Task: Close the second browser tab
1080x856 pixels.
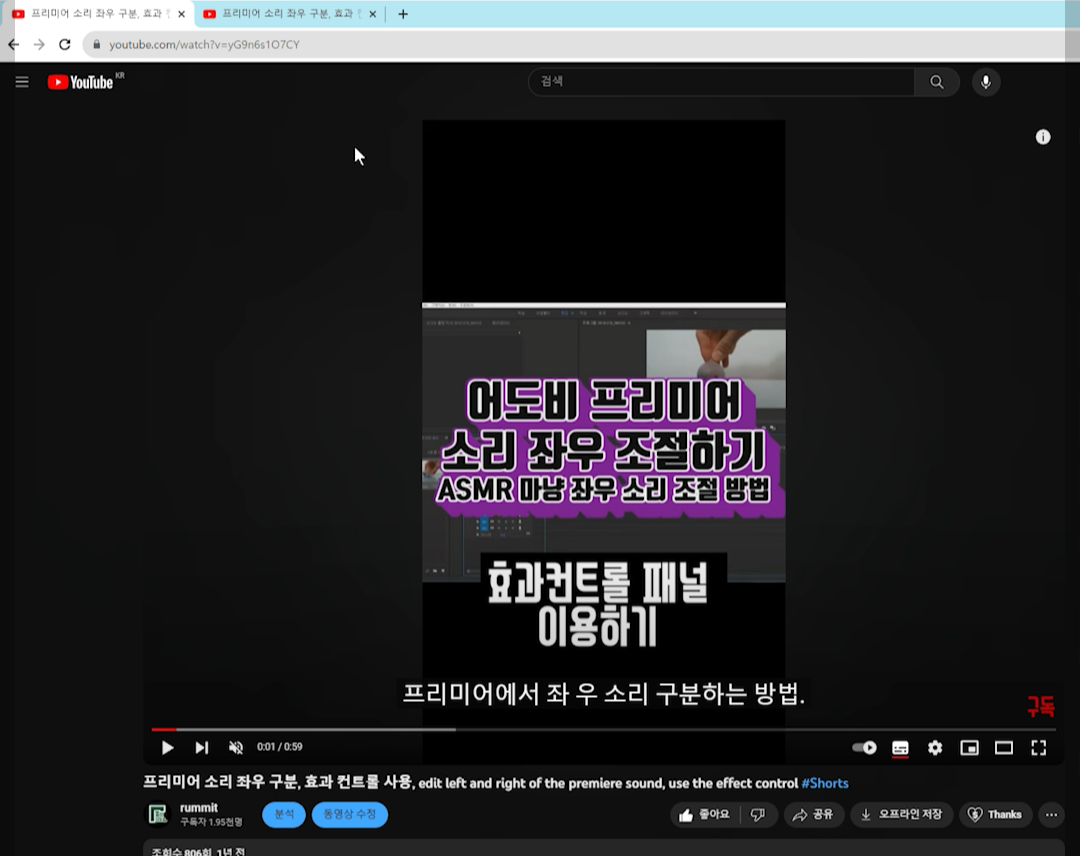Action: (373, 14)
